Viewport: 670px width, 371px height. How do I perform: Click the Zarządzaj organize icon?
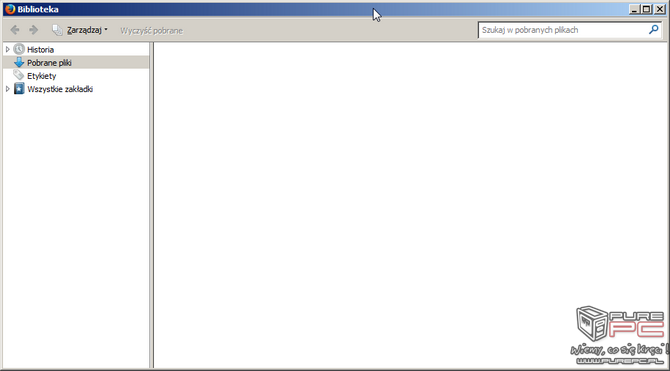point(57,30)
